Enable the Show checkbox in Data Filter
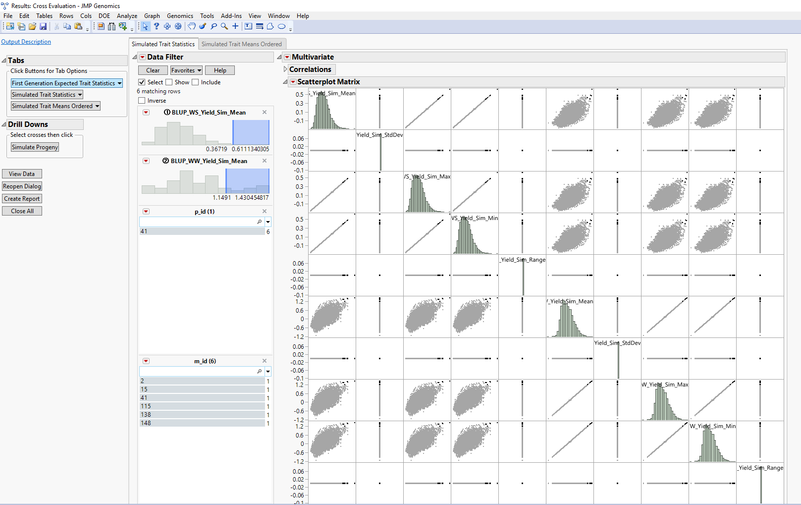Image resolution: width=801 pixels, height=505 pixels. [169, 82]
